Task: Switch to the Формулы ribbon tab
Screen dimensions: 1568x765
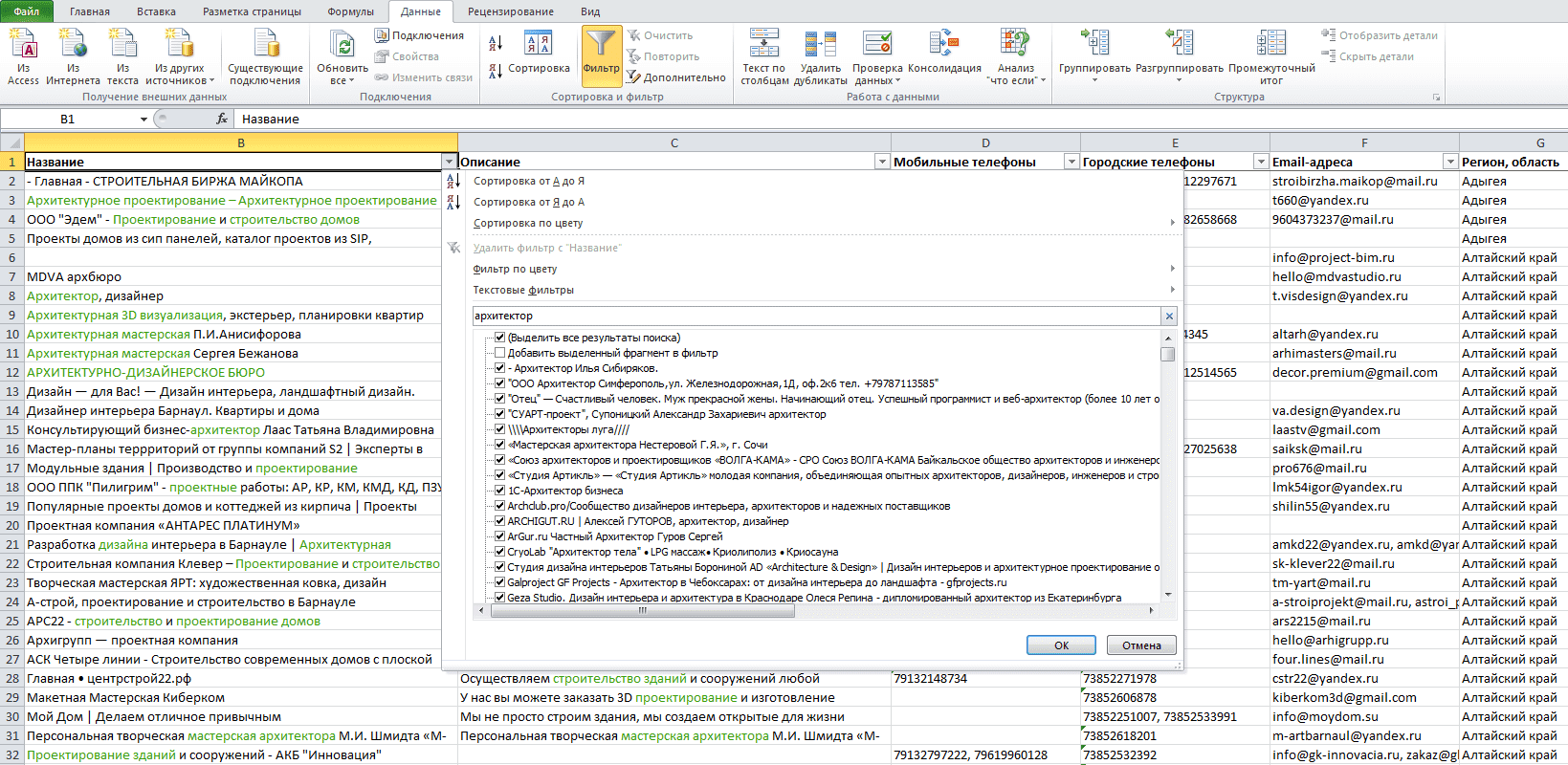Action: coord(350,11)
